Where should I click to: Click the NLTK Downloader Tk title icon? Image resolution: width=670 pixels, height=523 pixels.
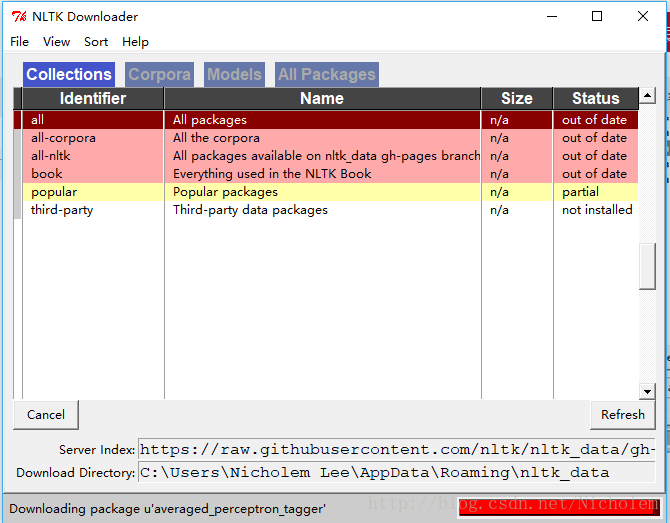click(19, 17)
